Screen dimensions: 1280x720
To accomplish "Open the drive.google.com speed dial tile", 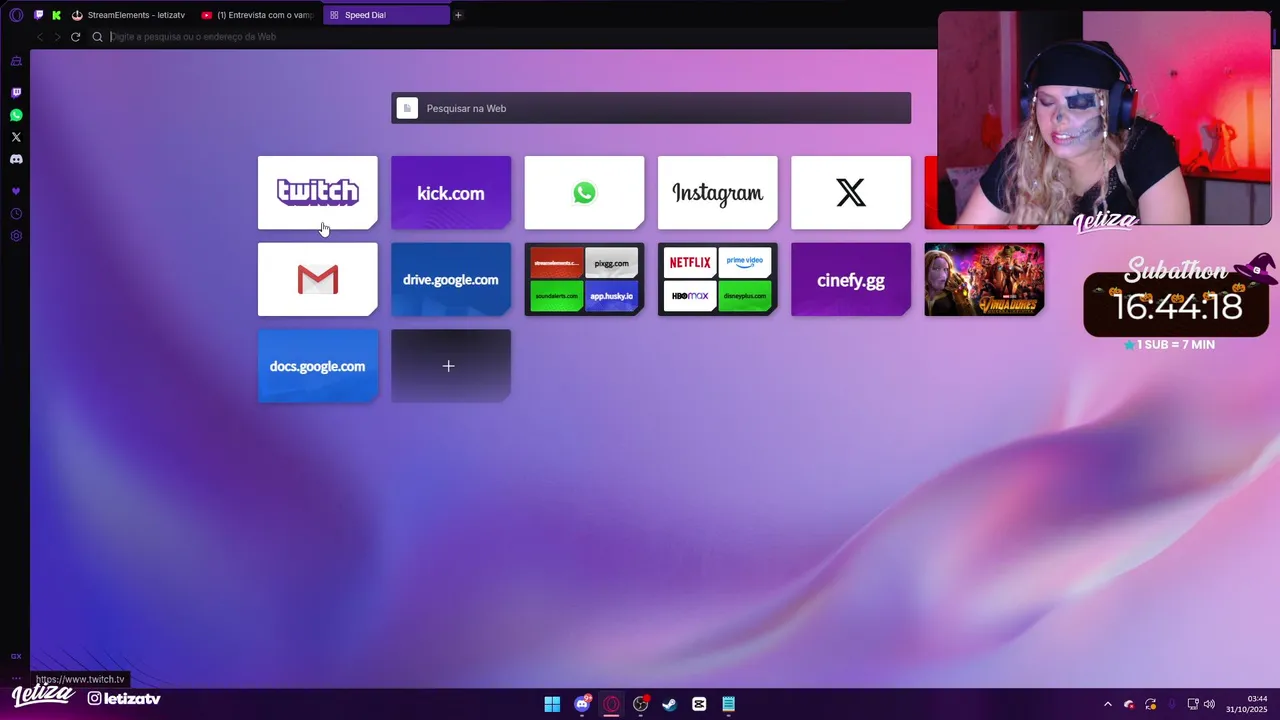I will (x=451, y=279).
